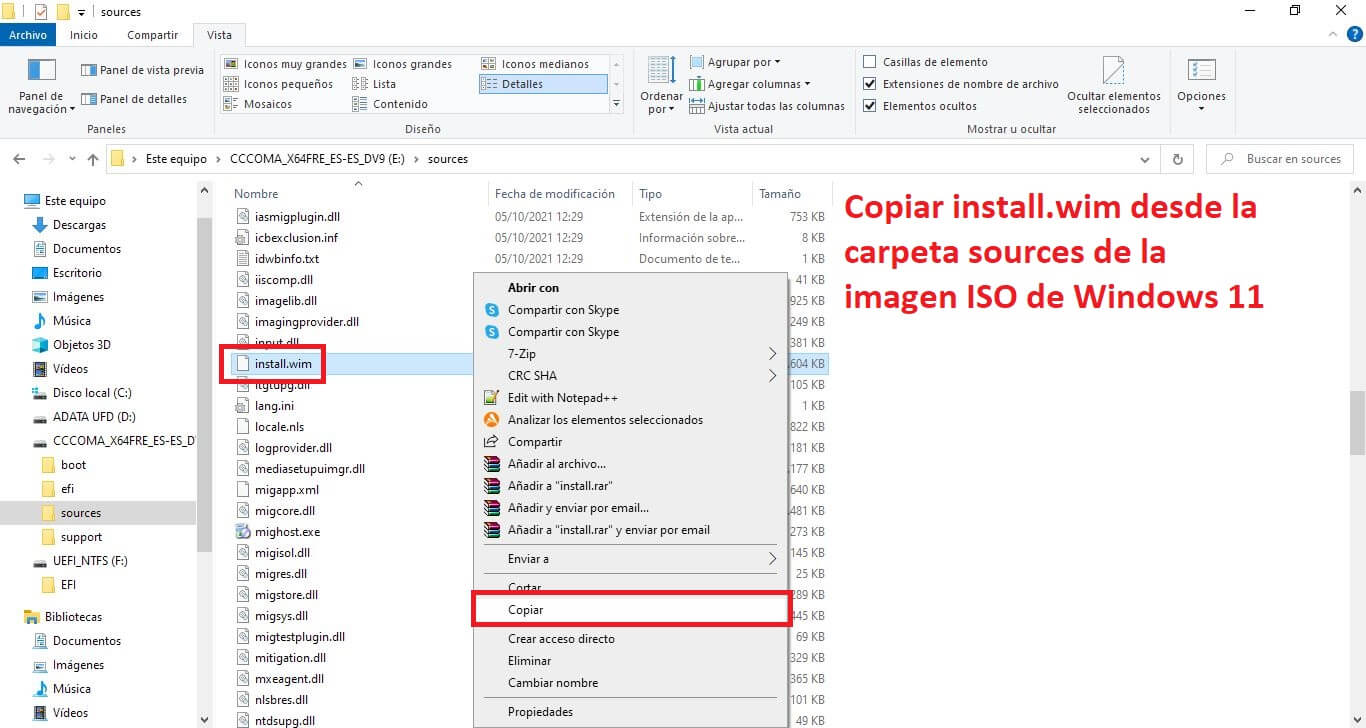Viewport: 1366px width, 728px height.
Task: Open Música under Este equipo
Action: (71, 321)
